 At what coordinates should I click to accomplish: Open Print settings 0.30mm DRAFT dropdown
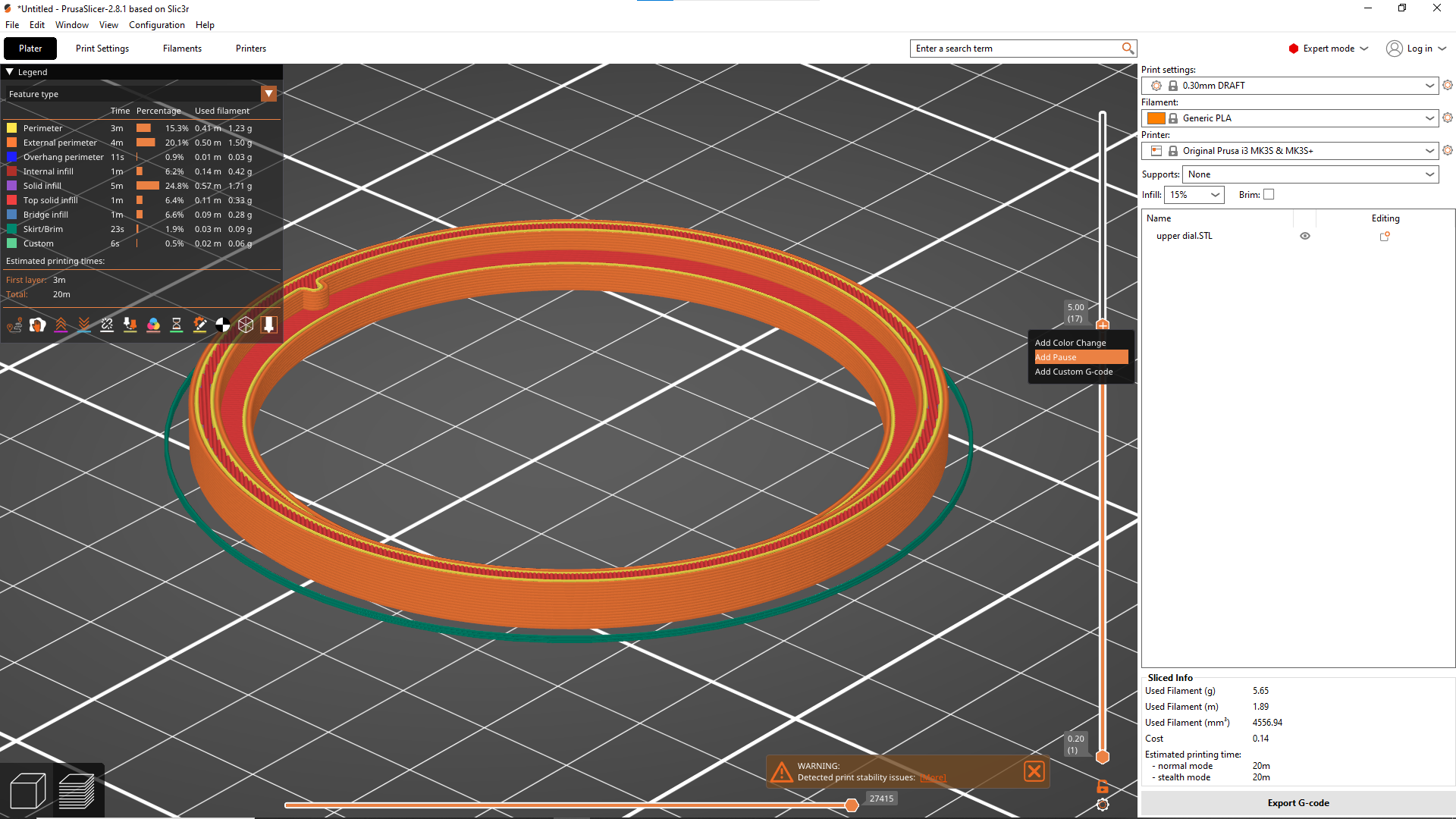[1290, 86]
